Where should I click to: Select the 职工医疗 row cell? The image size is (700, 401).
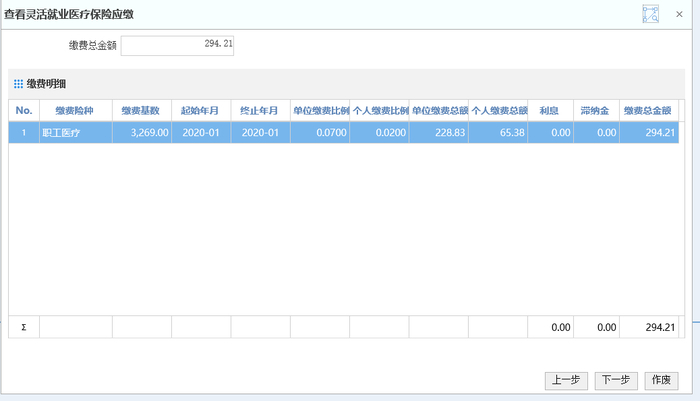tap(75, 132)
